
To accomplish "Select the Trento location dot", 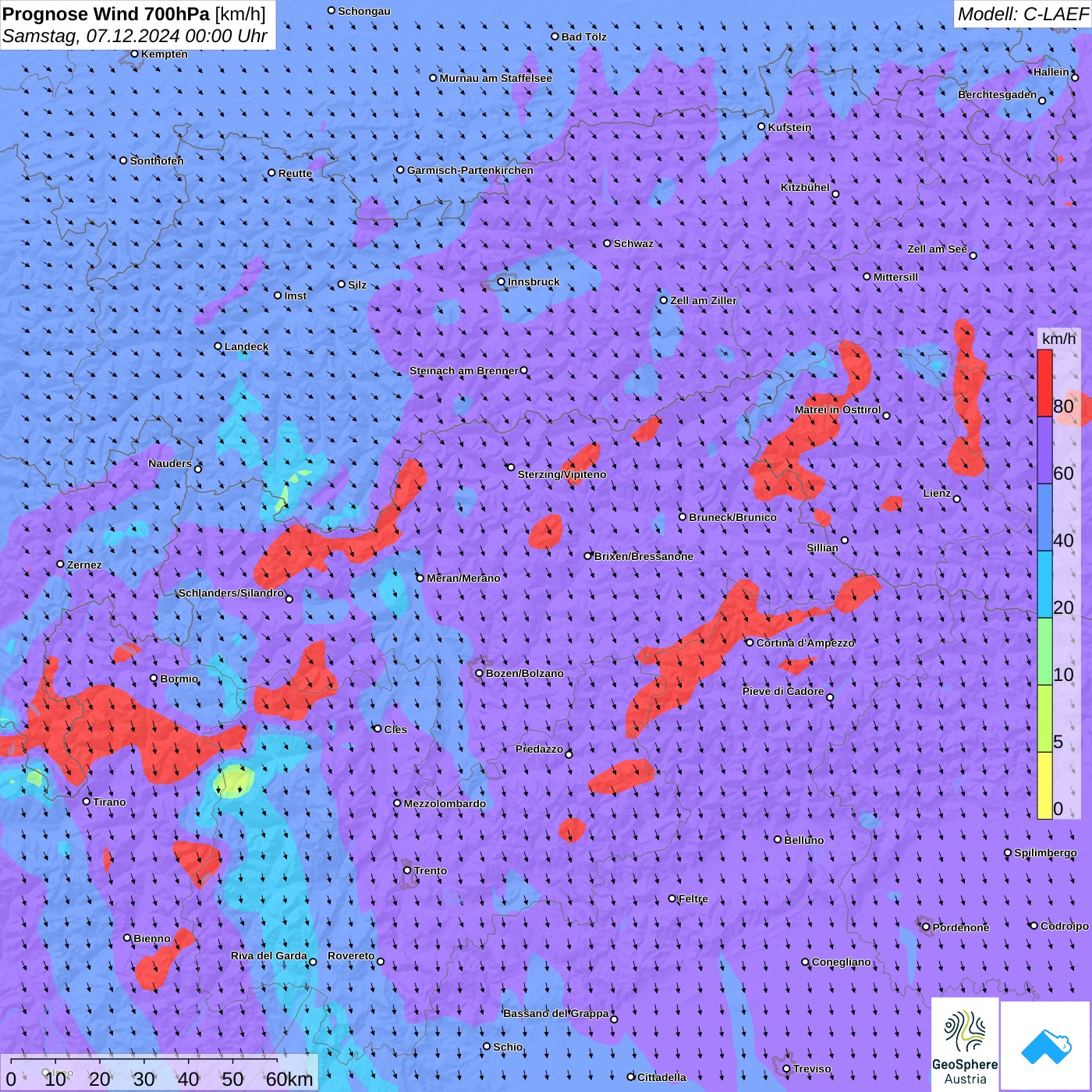I will point(407,870).
